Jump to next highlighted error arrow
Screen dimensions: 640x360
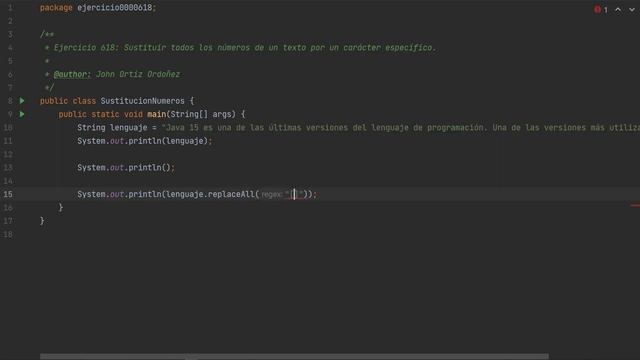(632, 9)
